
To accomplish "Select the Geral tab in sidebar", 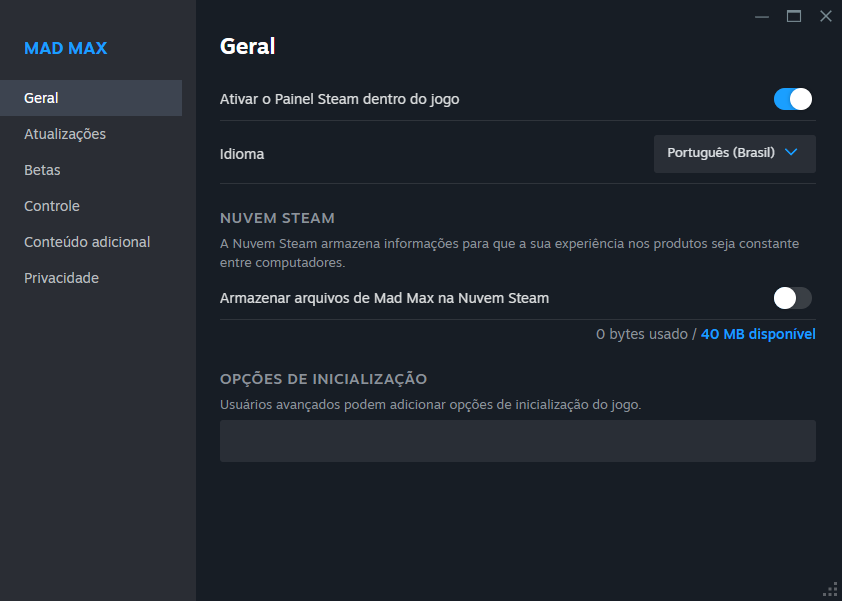I will pyautogui.click(x=91, y=98).
